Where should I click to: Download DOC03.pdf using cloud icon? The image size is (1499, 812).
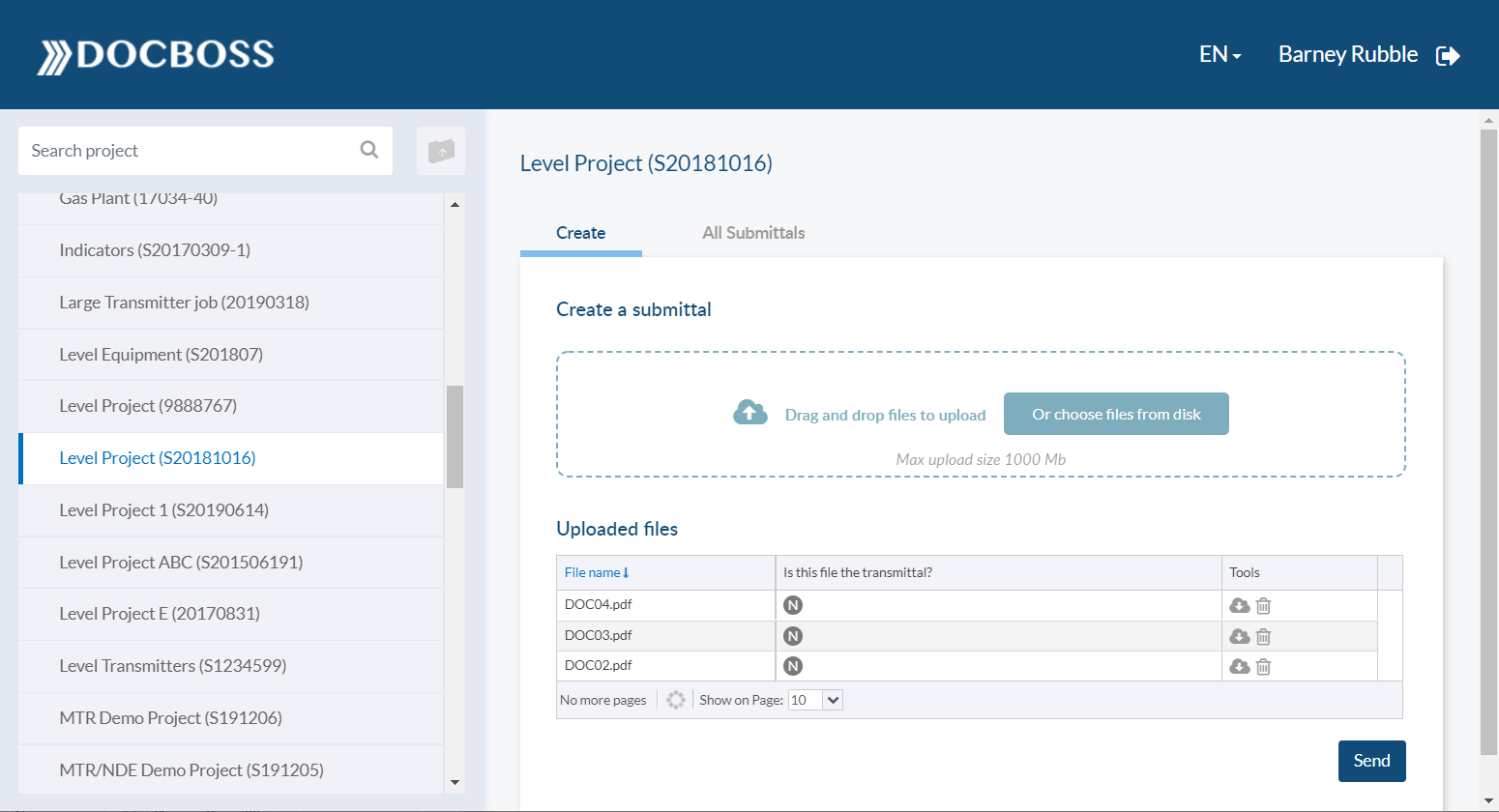pos(1239,637)
